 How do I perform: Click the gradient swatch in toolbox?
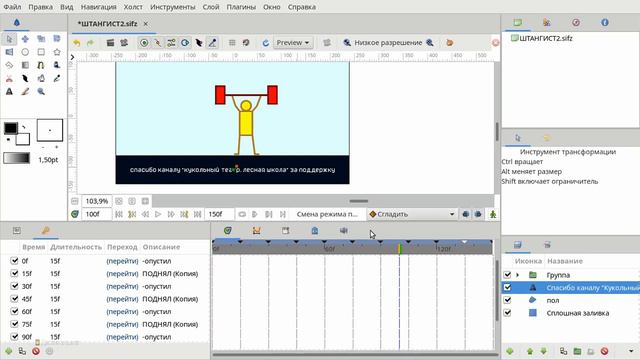tap(17, 158)
